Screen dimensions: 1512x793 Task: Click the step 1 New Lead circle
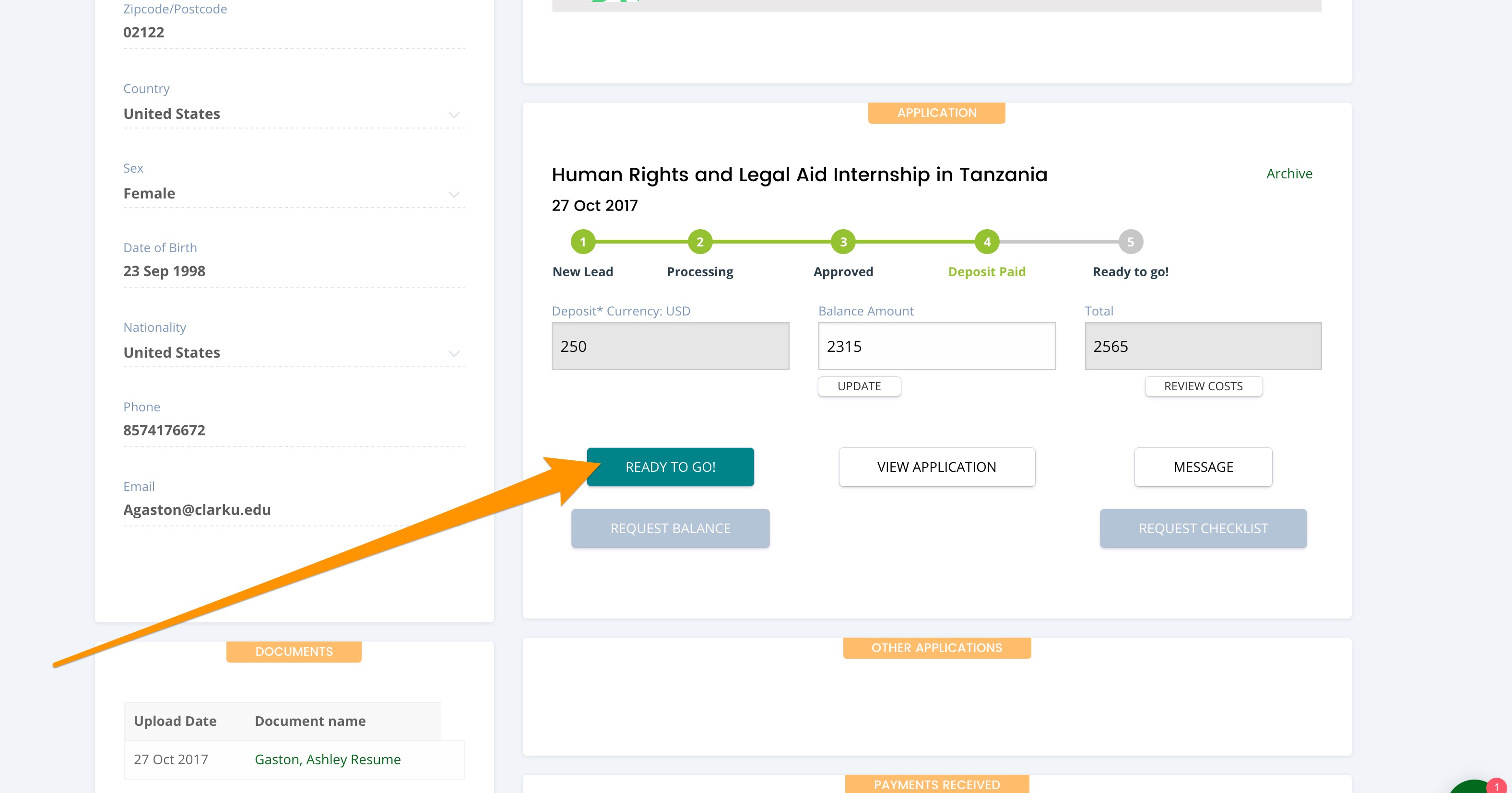pyautogui.click(x=582, y=242)
